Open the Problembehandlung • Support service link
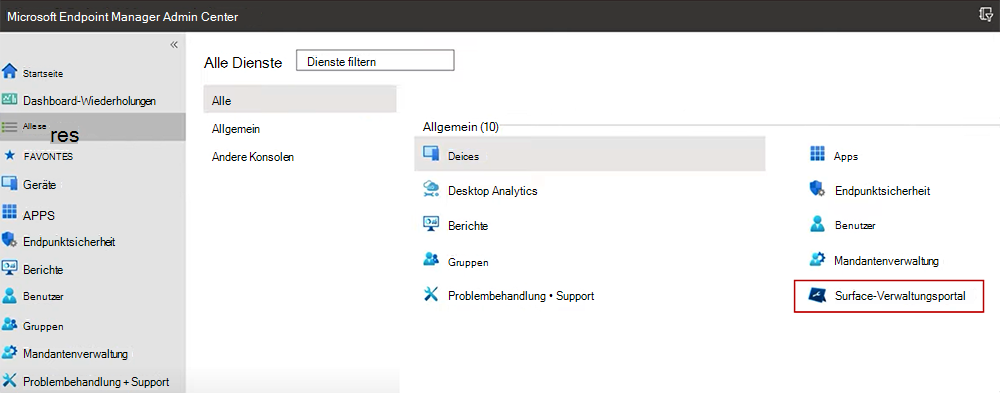Screen dimensions: 1000x393 click(x=521, y=296)
